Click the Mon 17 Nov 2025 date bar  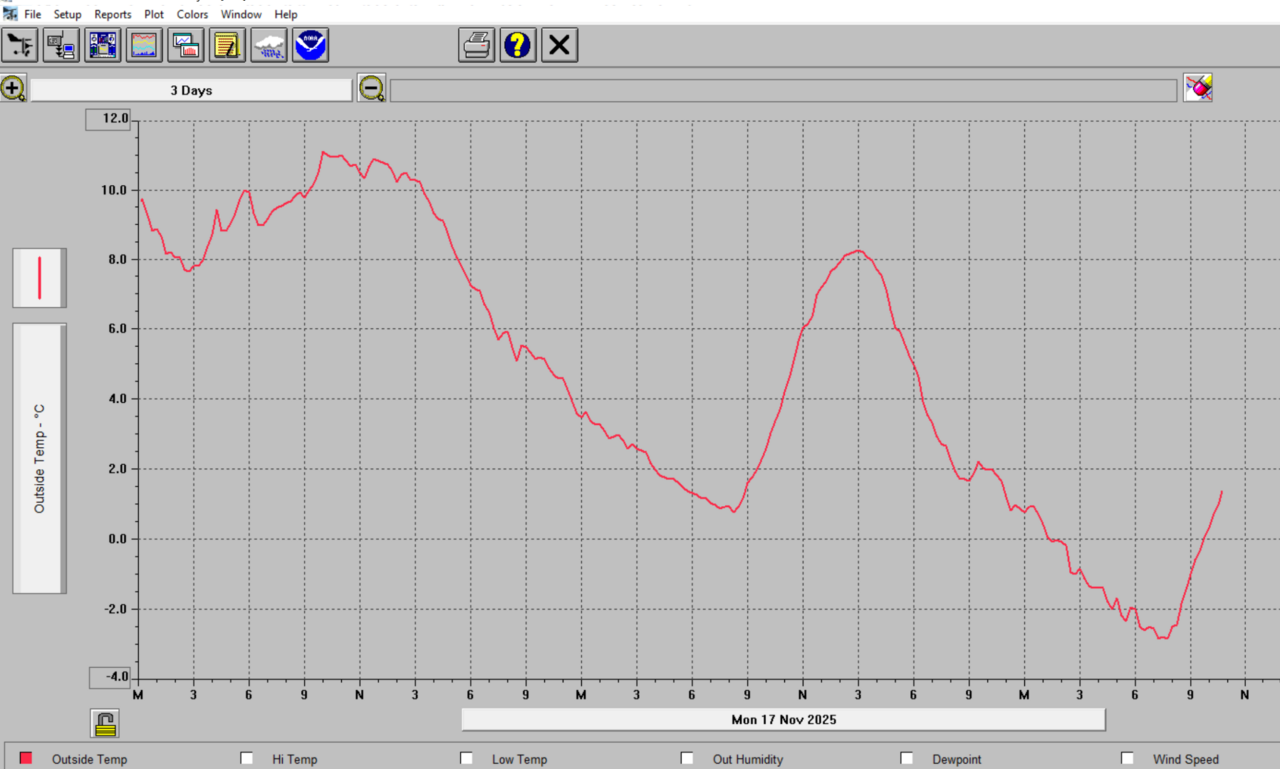(783, 720)
